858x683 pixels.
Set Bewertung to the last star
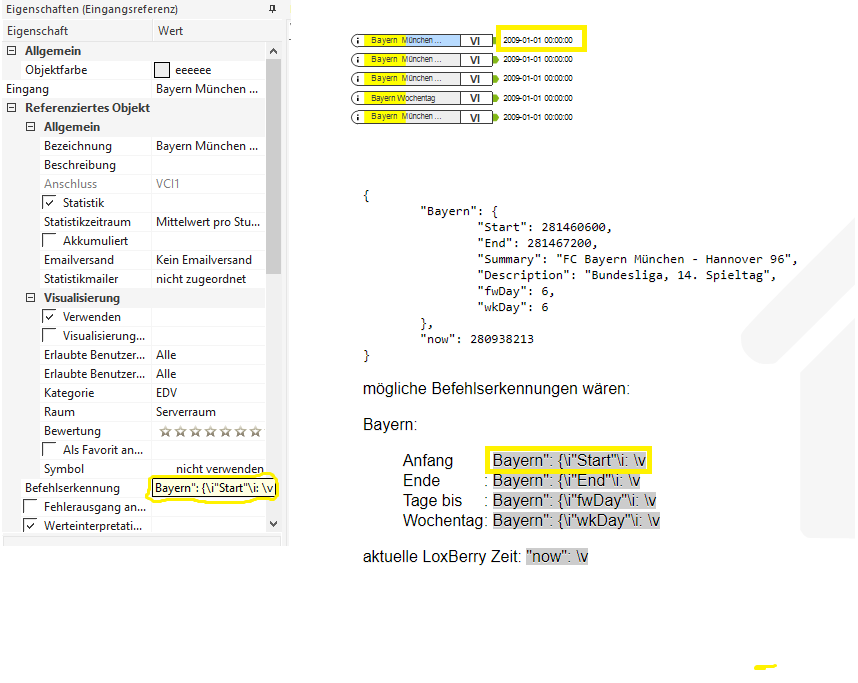256,432
